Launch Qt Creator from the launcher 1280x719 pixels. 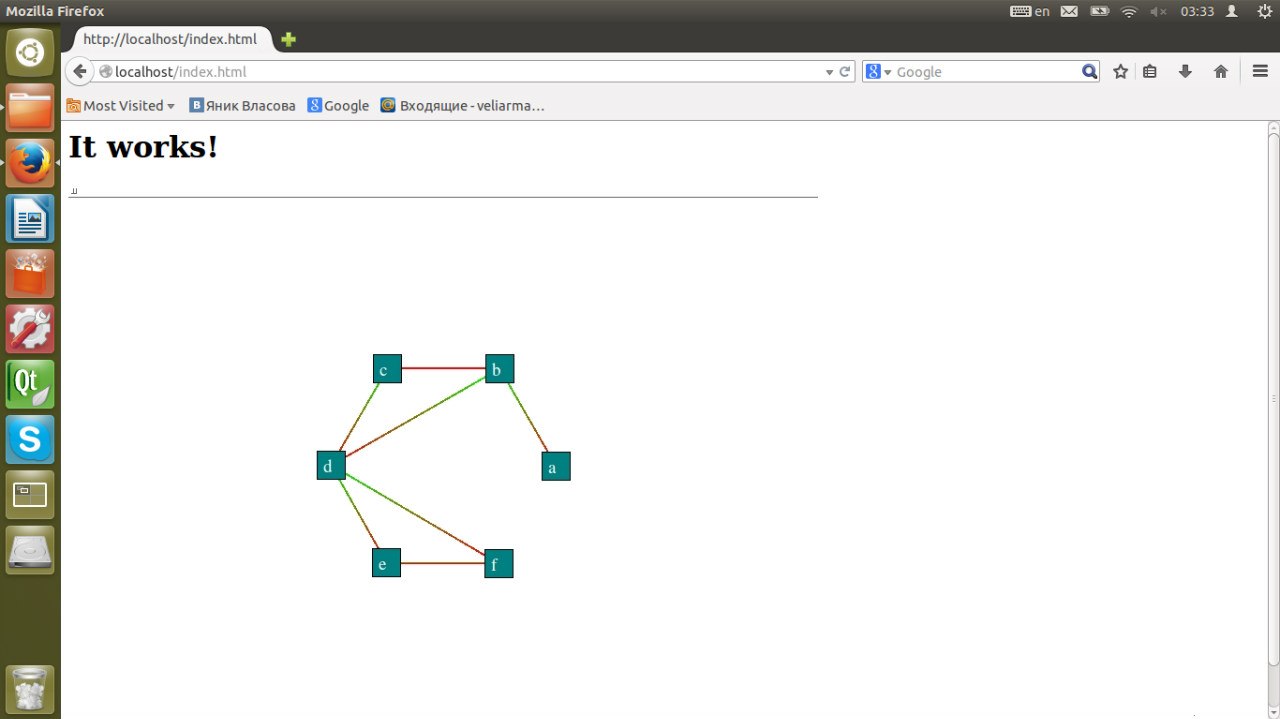tap(30, 384)
